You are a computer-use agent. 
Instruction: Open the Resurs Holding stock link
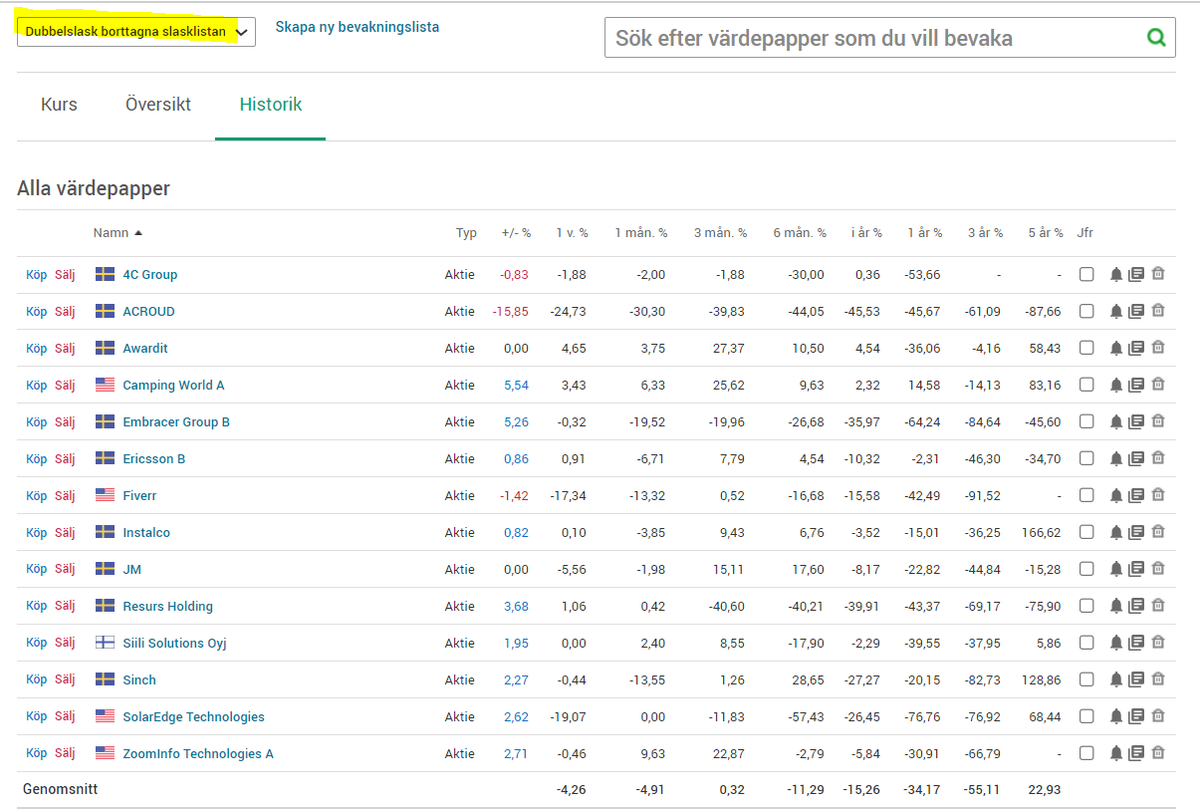point(168,606)
